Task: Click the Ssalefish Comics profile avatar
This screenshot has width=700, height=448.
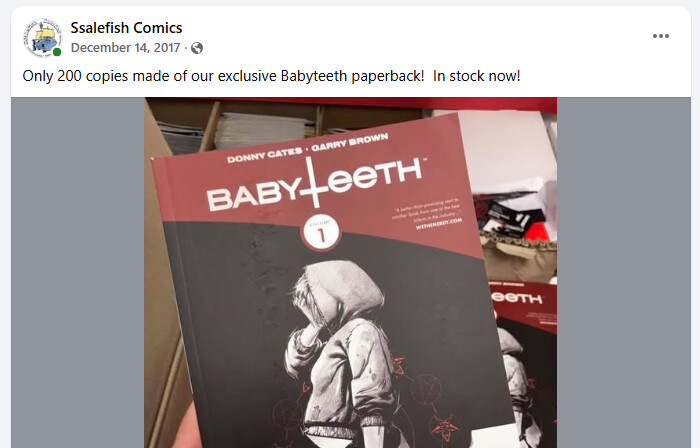Action: click(x=43, y=37)
